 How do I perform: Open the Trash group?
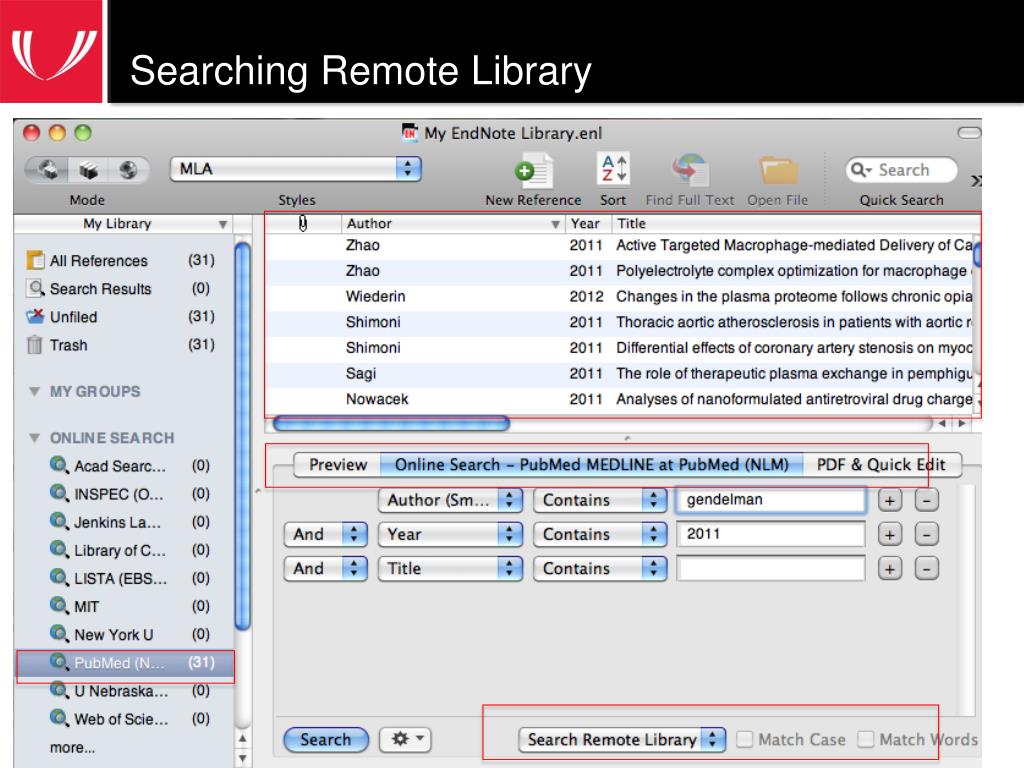[x=68, y=345]
